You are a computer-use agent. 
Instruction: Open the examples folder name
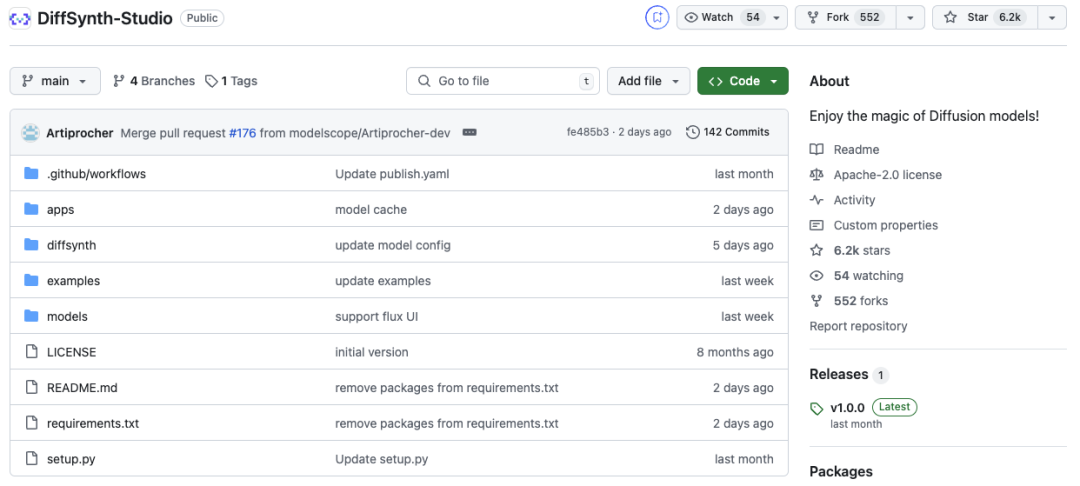pyautogui.click(x=73, y=281)
